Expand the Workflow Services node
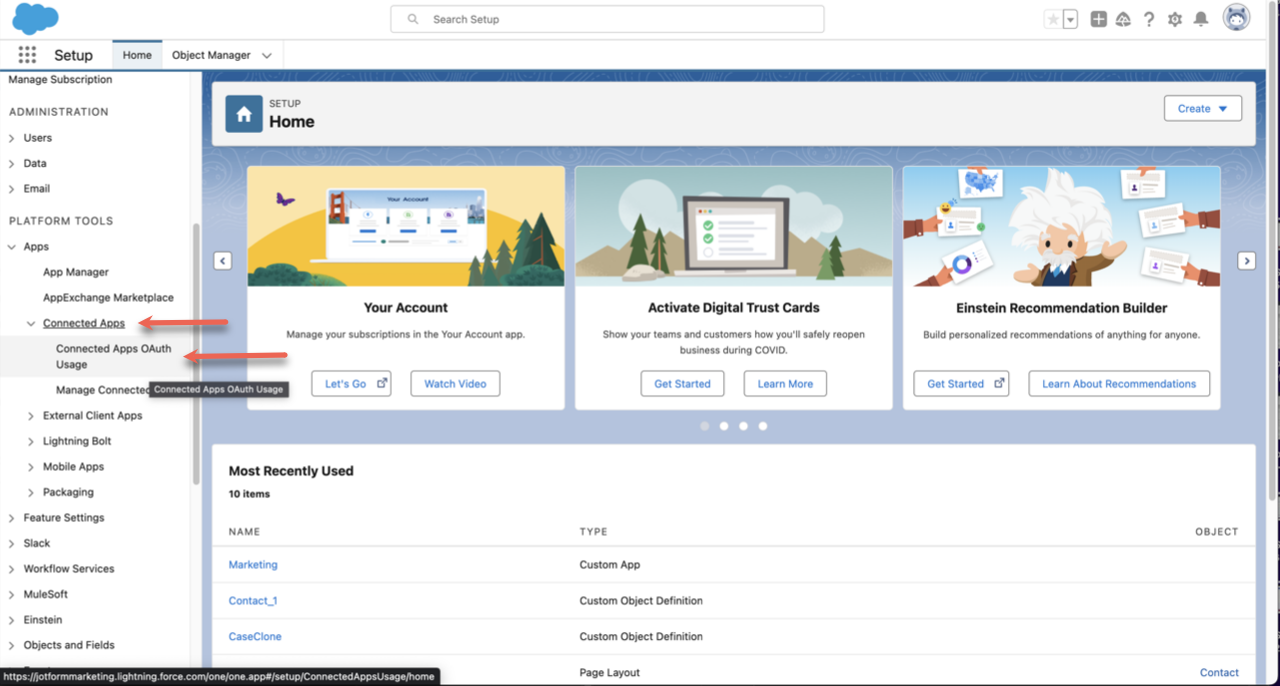Viewport: 1280px width, 686px height. pos(12,569)
